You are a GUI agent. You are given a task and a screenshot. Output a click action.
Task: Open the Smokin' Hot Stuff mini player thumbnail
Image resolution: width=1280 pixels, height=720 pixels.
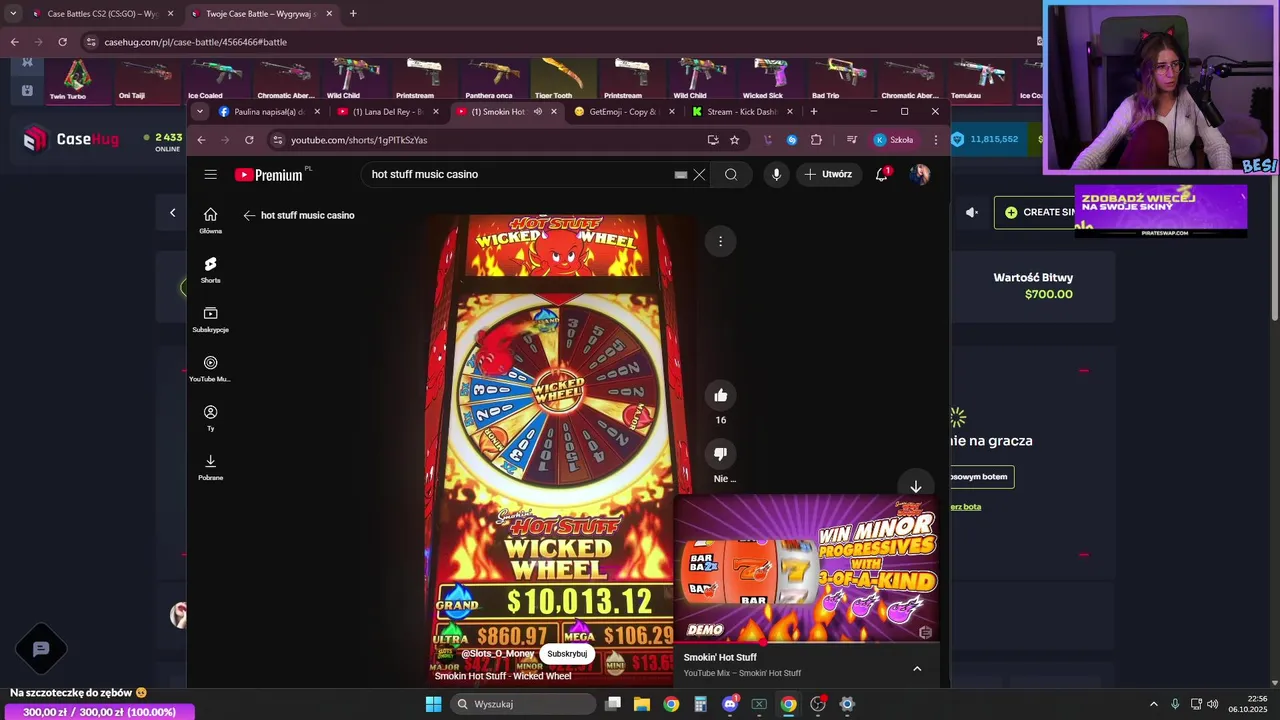[807, 568]
